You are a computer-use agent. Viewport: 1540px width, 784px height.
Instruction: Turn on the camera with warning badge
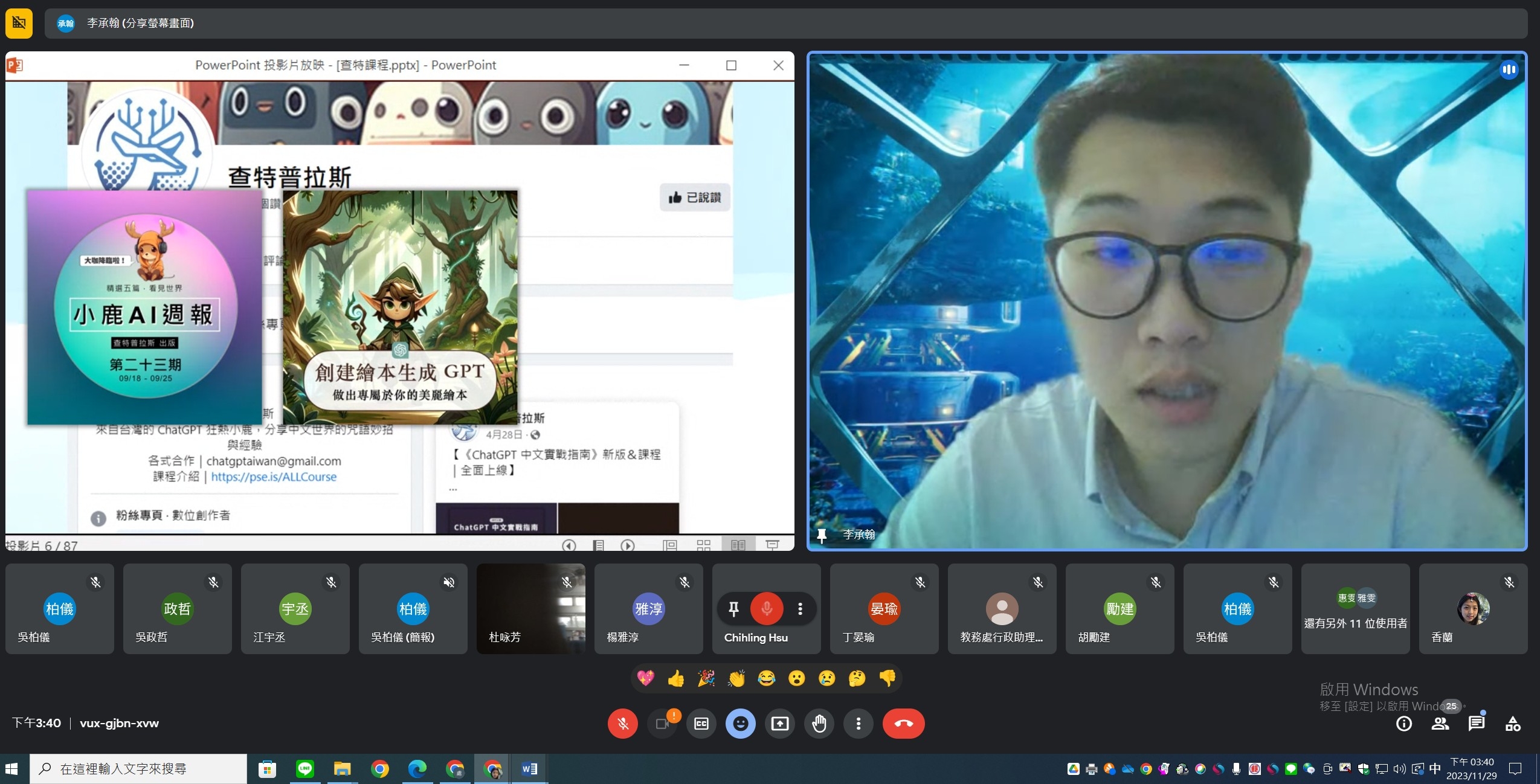[x=662, y=723]
